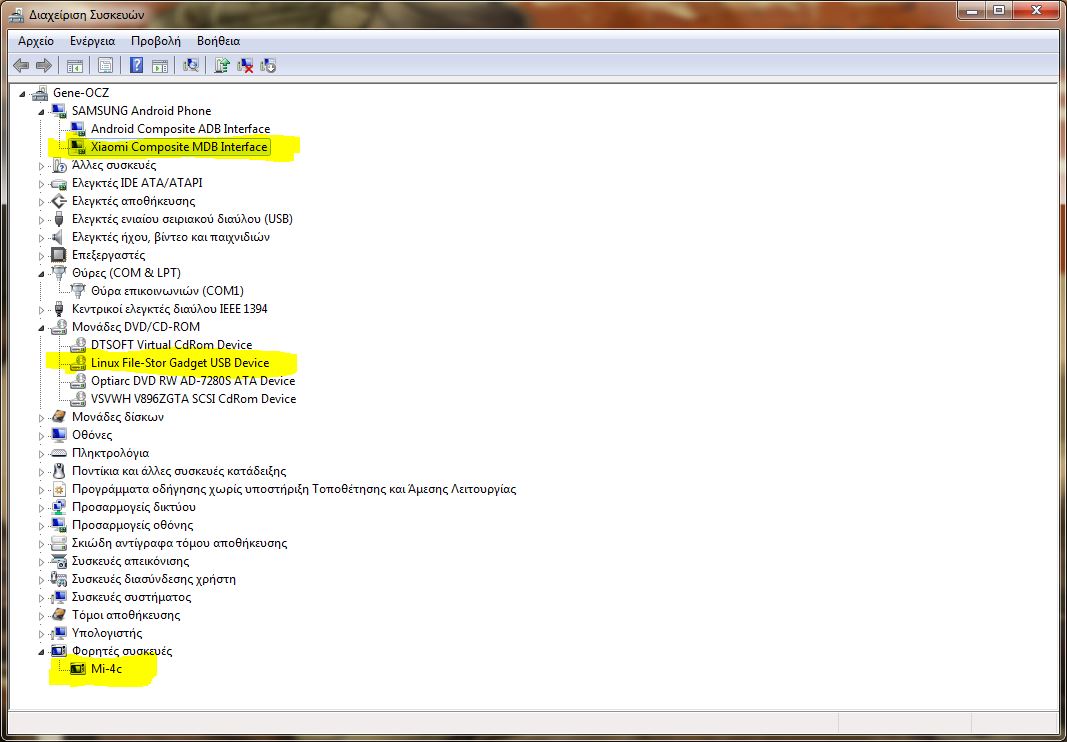Click the Properties toolbar icon
The height and width of the screenshot is (742, 1067).
pyautogui.click(x=105, y=66)
